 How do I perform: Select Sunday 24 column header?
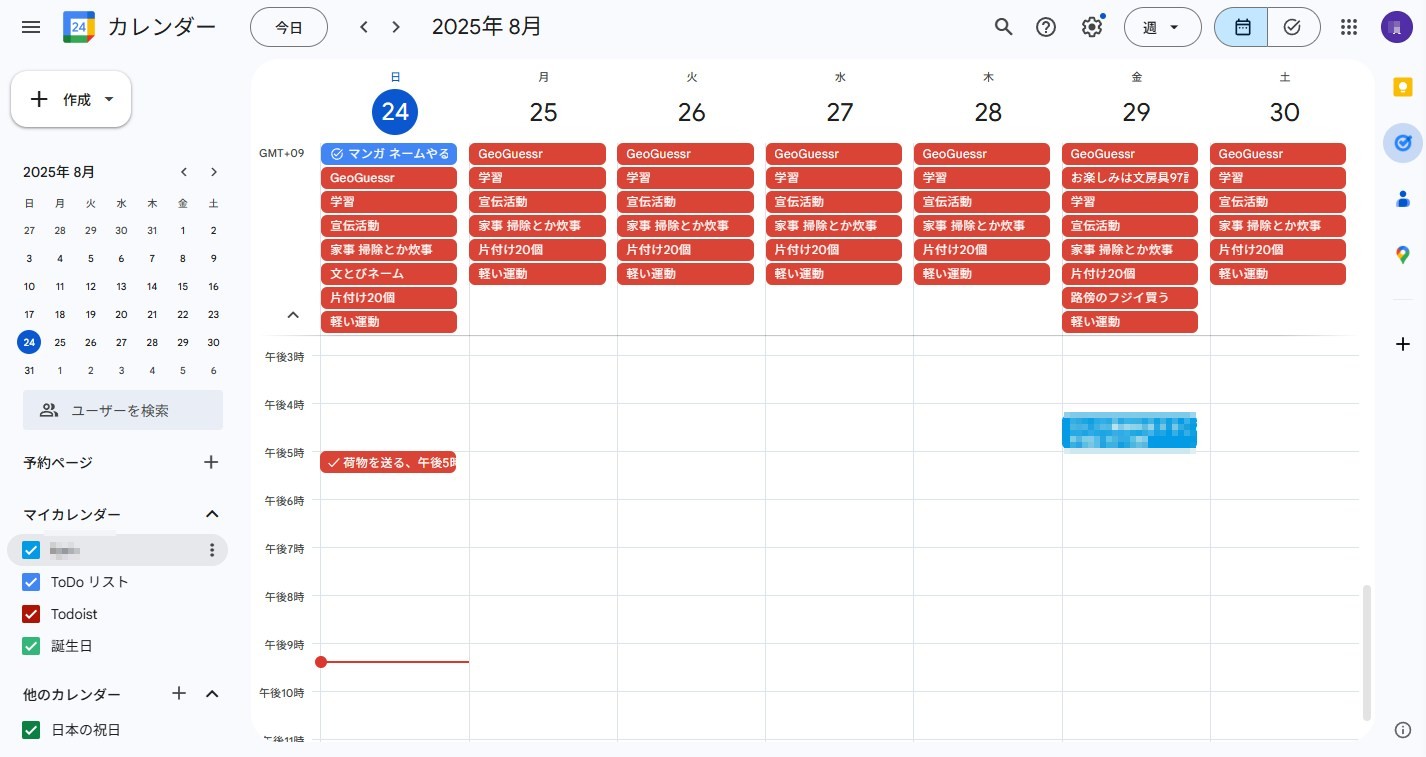point(395,111)
